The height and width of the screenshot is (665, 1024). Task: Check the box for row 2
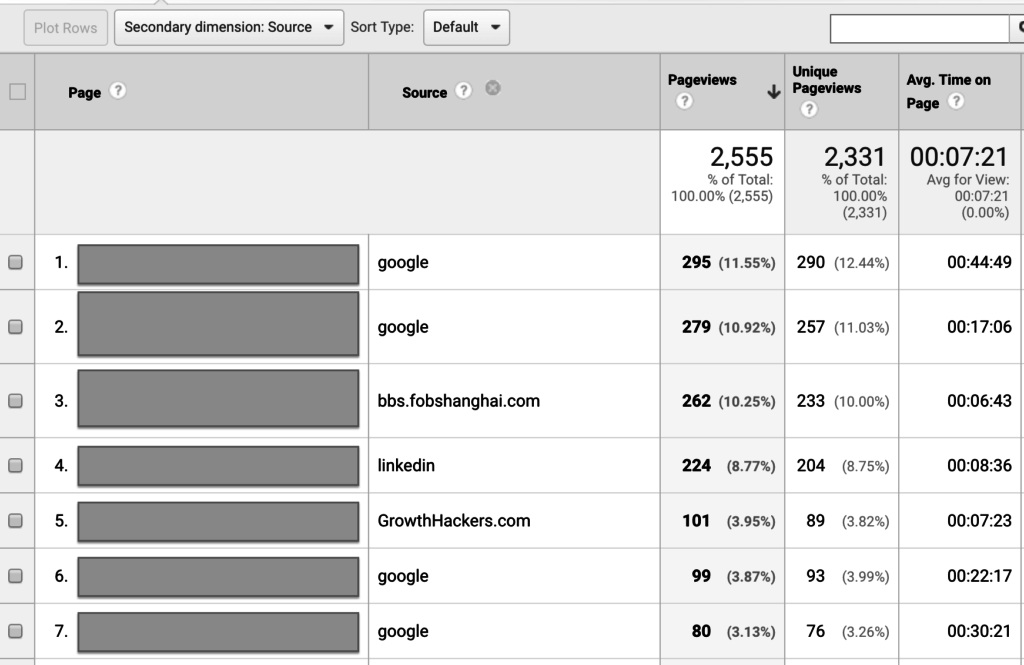15,327
